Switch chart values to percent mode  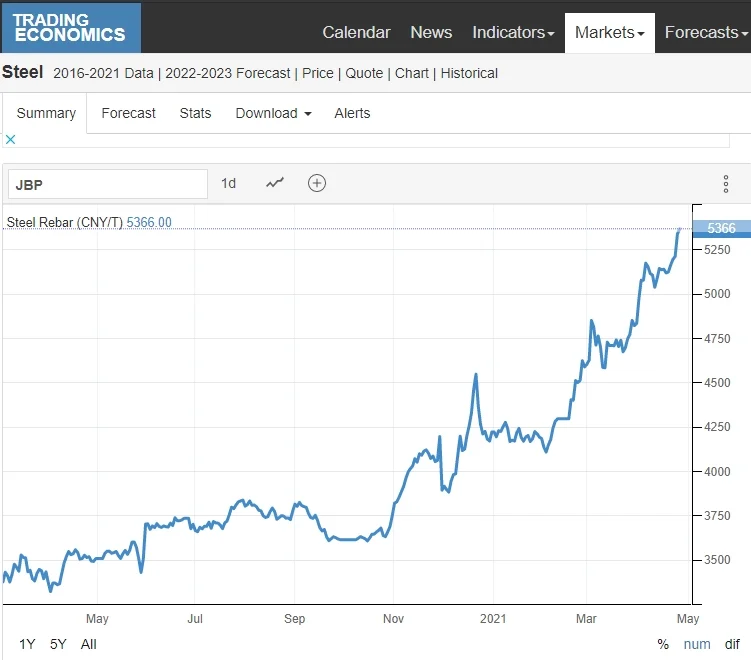pyautogui.click(x=663, y=644)
